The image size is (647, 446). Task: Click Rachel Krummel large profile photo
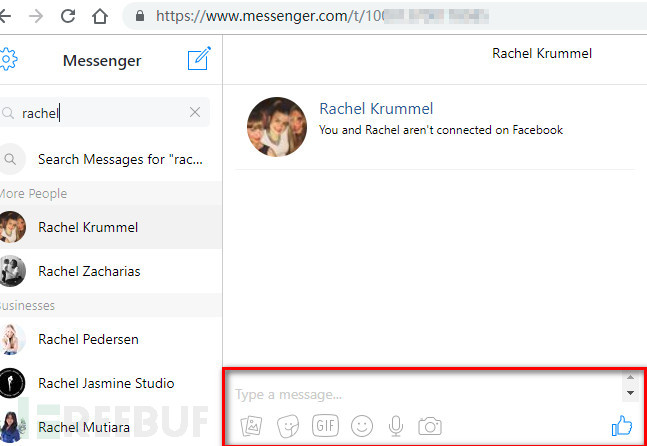(x=277, y=127)
